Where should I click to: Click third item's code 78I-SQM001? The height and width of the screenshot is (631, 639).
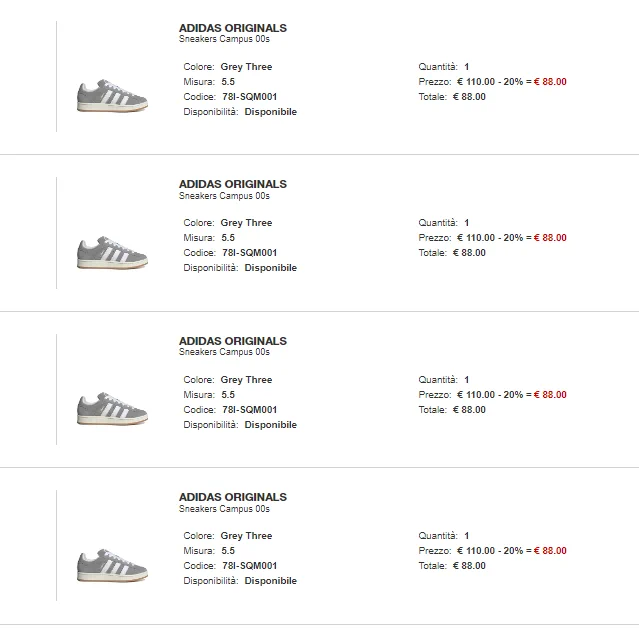coord(249,410)
